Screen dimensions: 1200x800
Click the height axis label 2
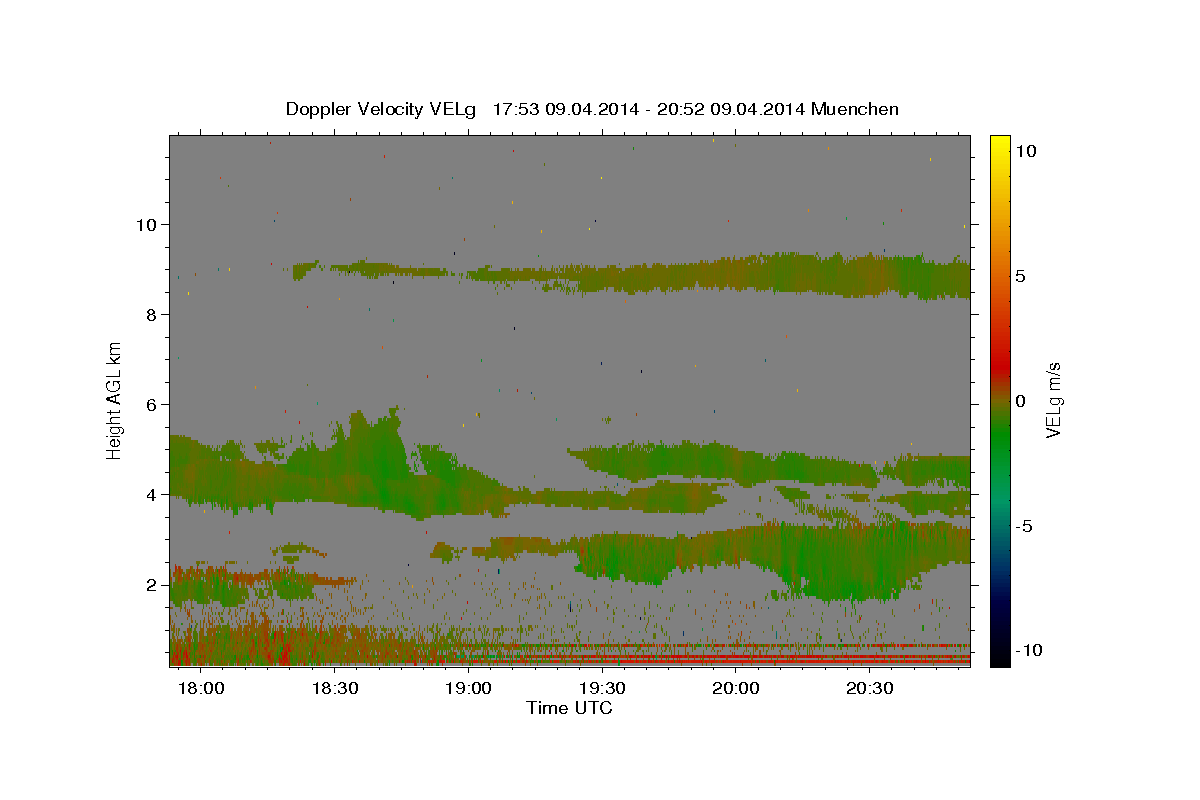151,584
